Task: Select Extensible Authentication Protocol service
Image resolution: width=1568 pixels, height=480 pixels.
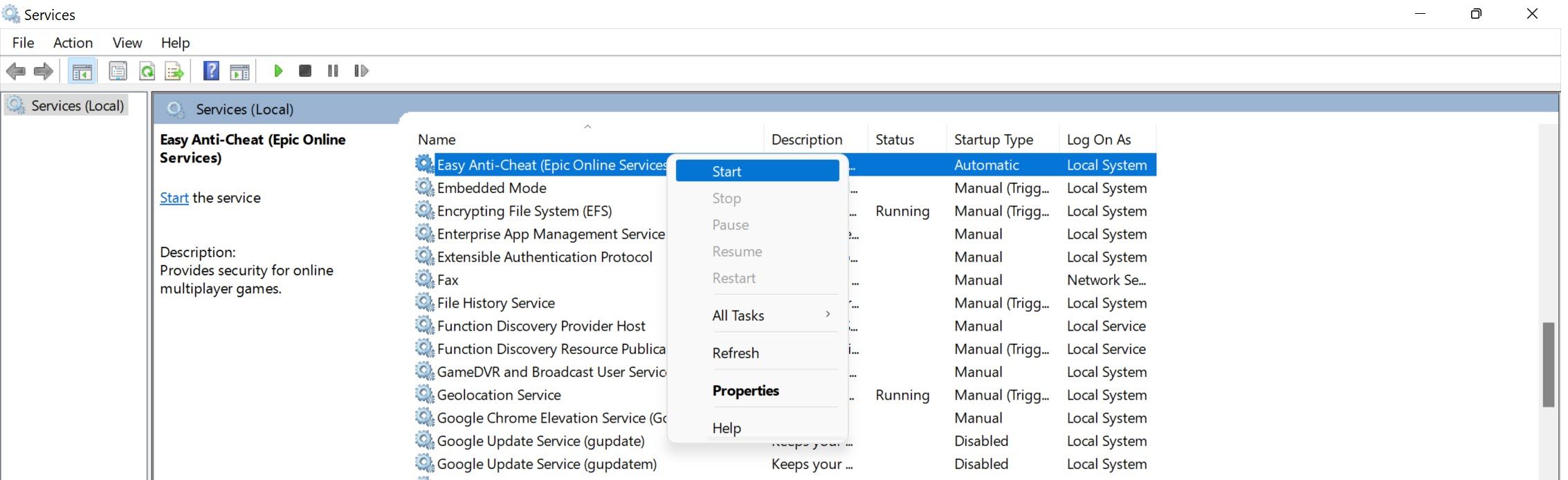Action: [545, 257]
